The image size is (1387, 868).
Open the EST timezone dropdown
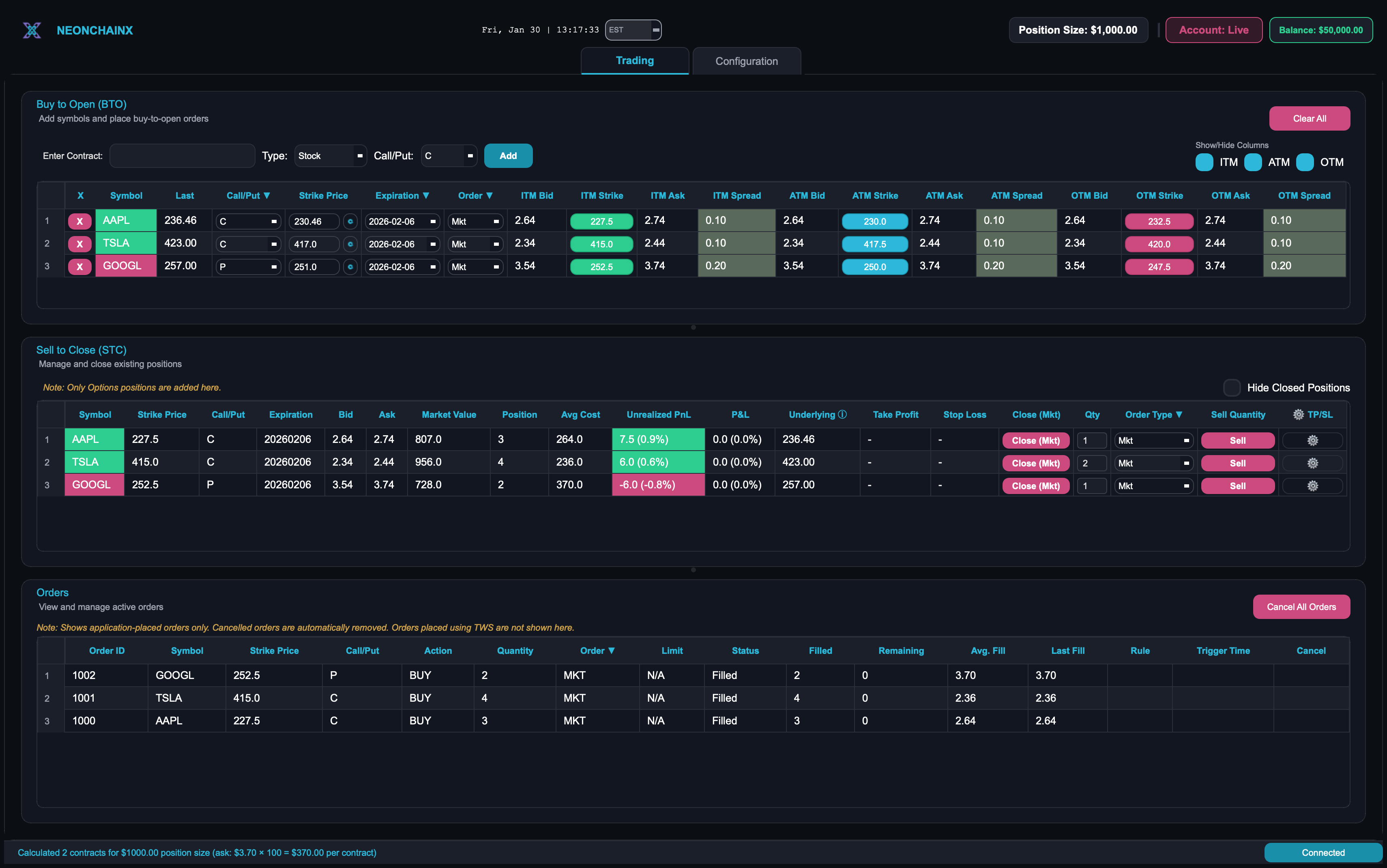tap(633, 30)
